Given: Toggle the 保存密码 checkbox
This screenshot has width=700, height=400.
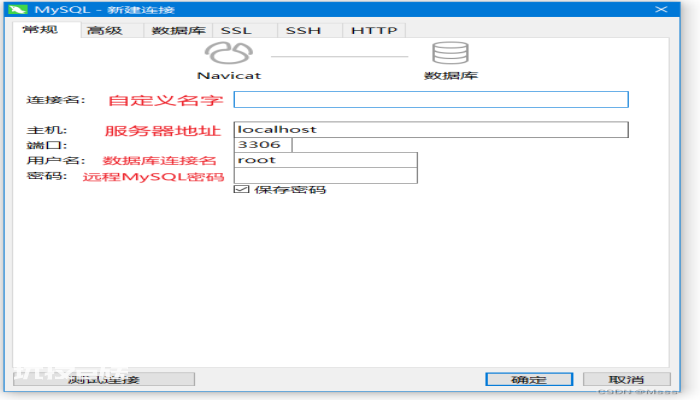Looking at the screenshot, I should (241, 189).
